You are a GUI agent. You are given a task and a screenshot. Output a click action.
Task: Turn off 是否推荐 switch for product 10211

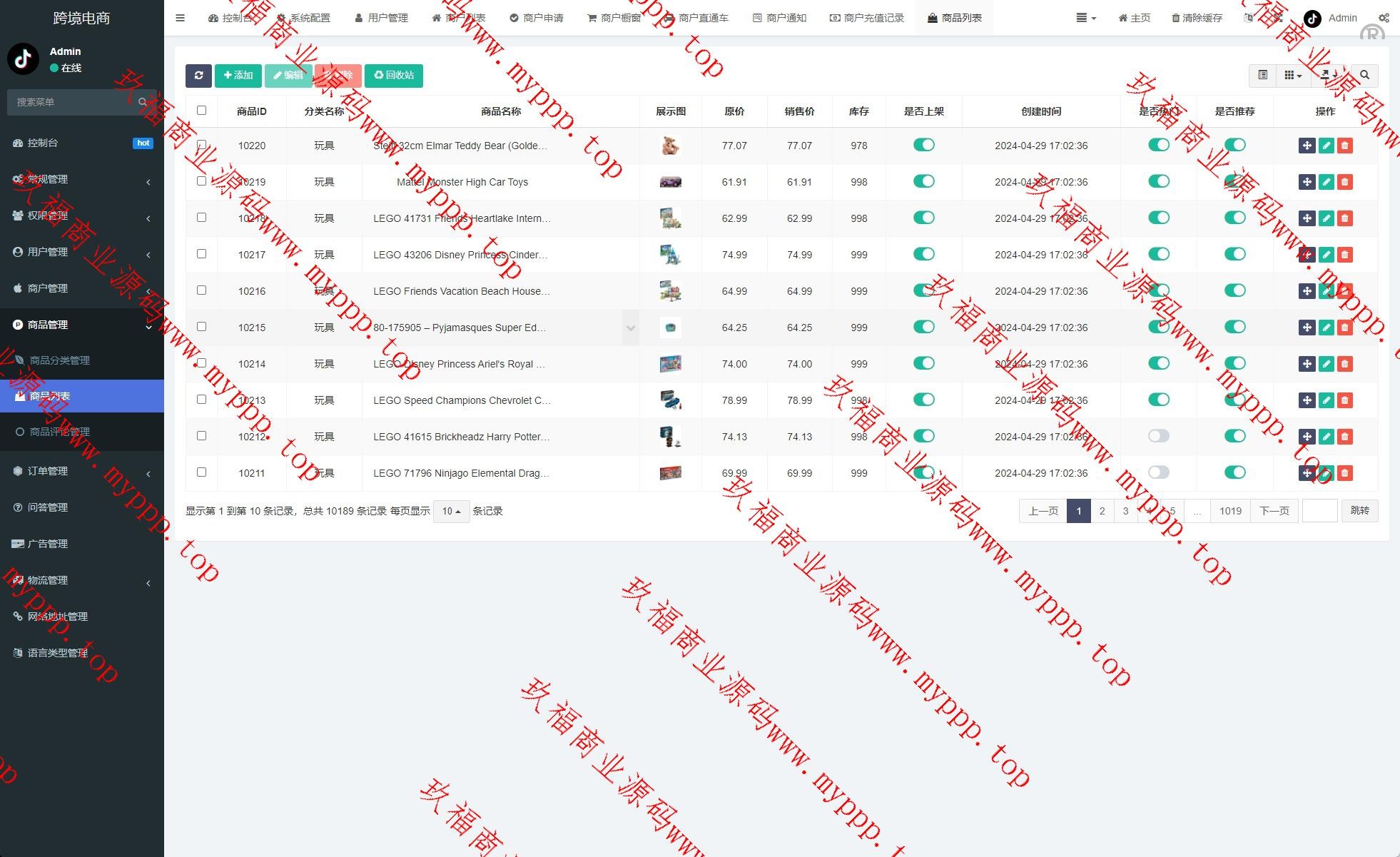click(x=1234, y=472)
